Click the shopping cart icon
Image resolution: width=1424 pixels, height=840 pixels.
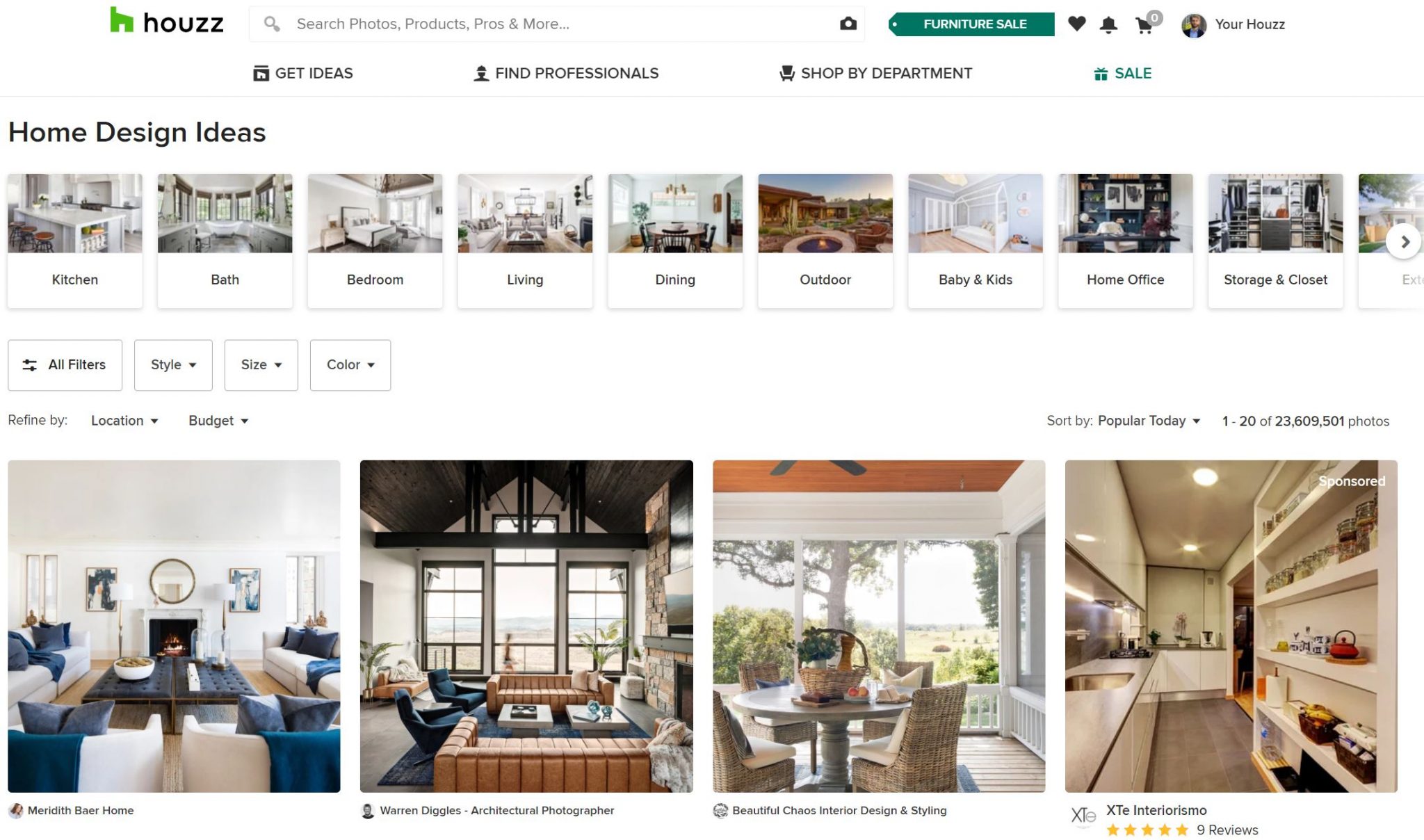pyautogui.click(x=1143, y=24)
